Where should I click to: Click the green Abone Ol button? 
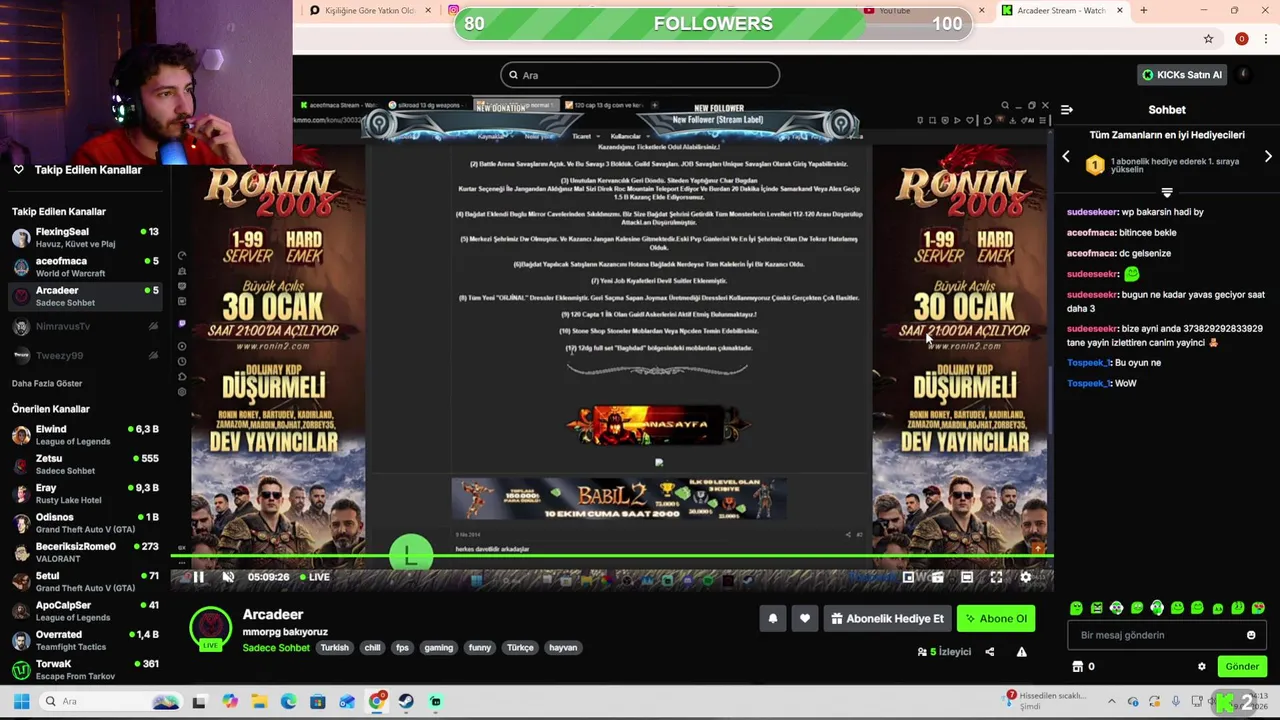point(996,618)
